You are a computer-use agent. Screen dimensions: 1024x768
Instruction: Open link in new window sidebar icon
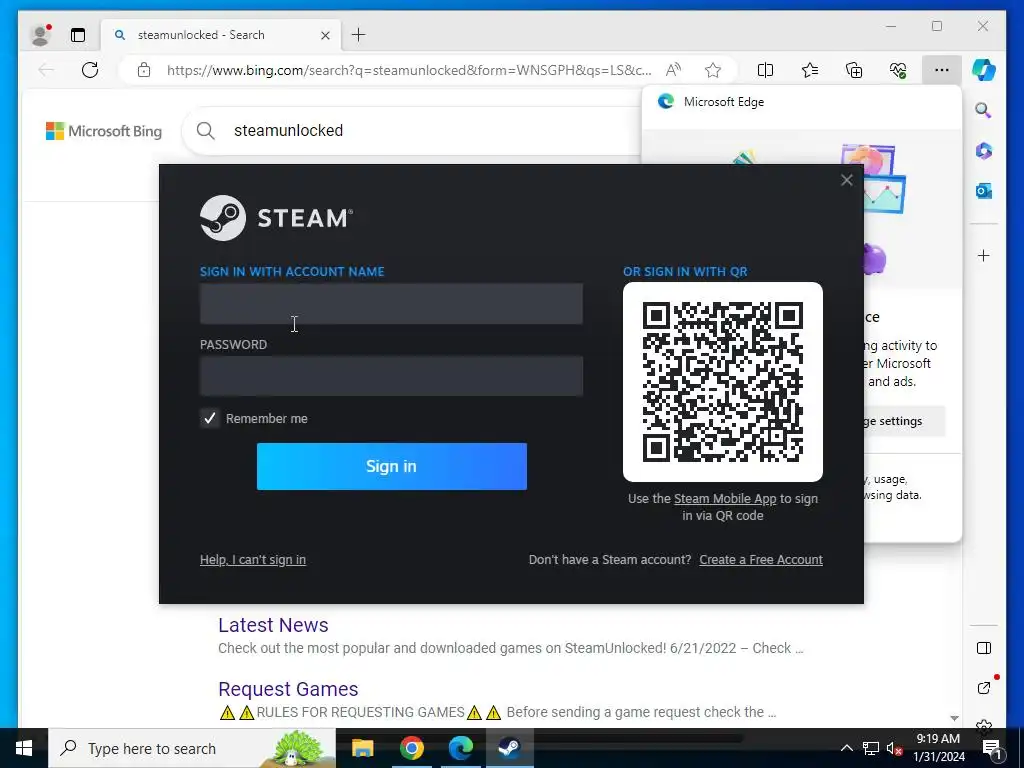(984, 688)
